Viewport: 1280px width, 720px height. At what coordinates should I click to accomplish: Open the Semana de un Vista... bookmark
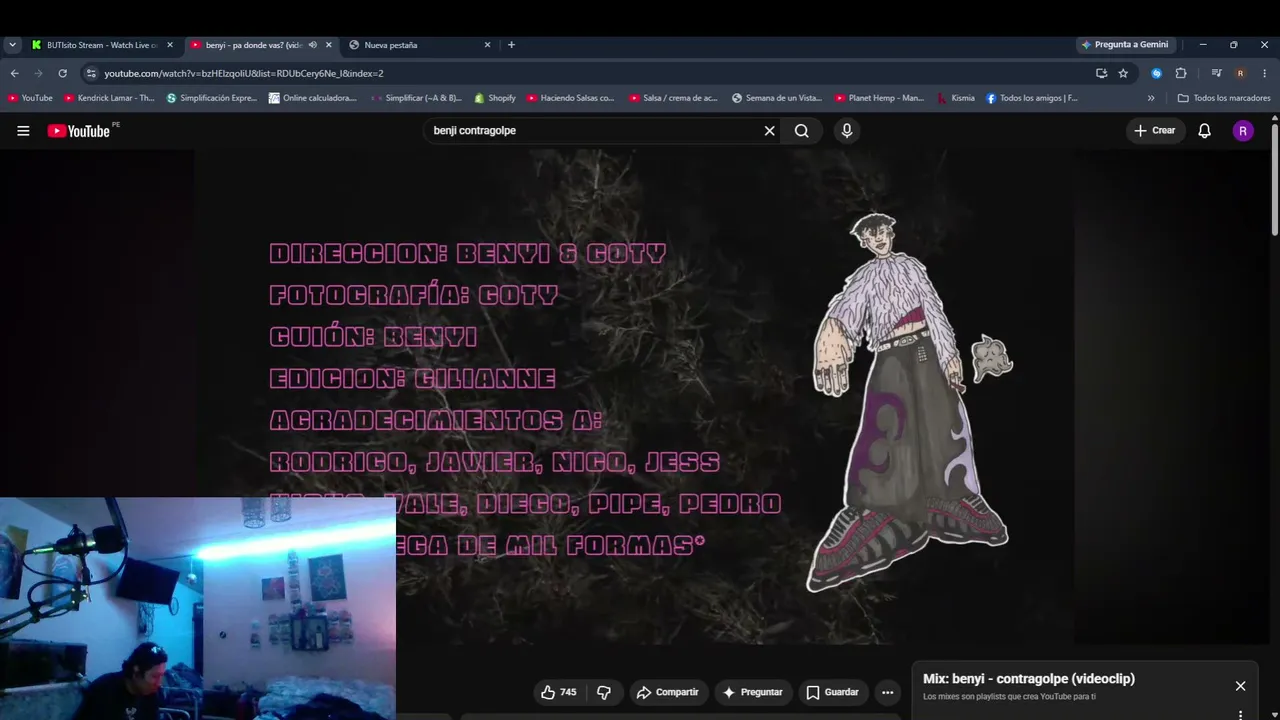point(777,98)
